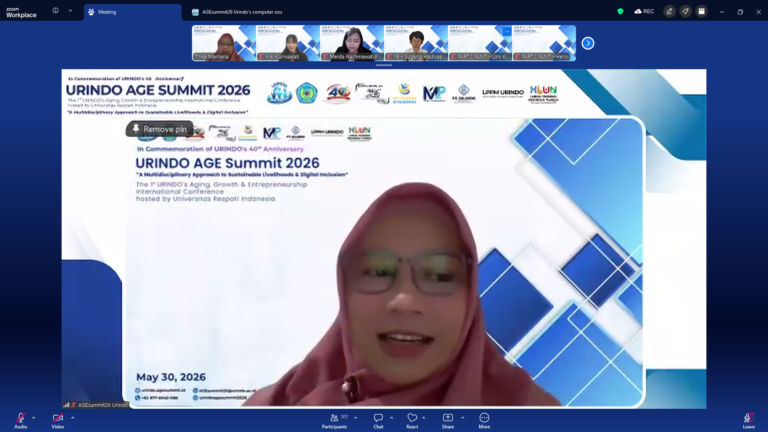
Task: Open the More options menu
Action: pyautogui.click(x=484, y=420)
